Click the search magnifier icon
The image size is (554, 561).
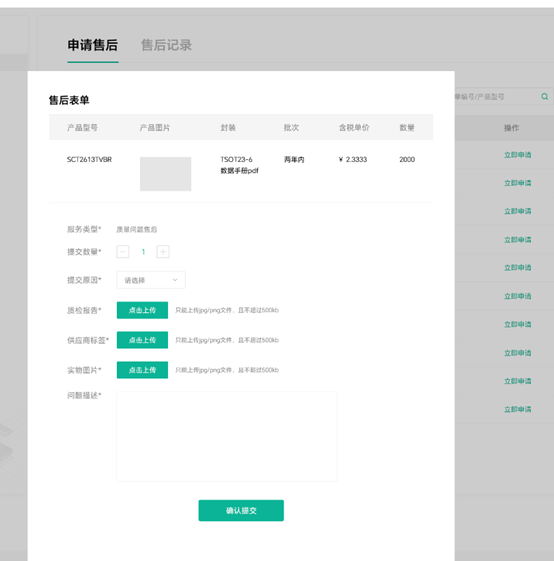tap(544, 97)
